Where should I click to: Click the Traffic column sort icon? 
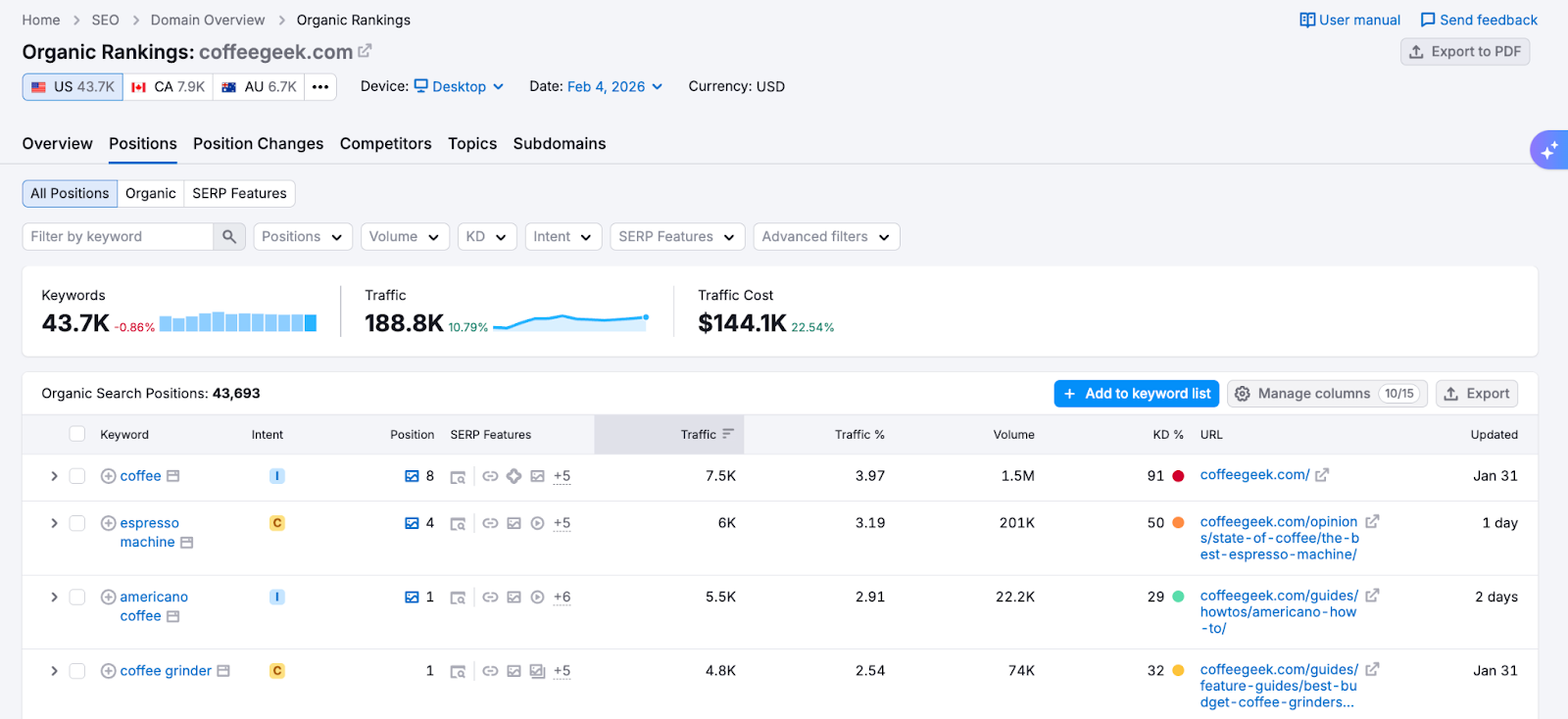coord(728,434)
